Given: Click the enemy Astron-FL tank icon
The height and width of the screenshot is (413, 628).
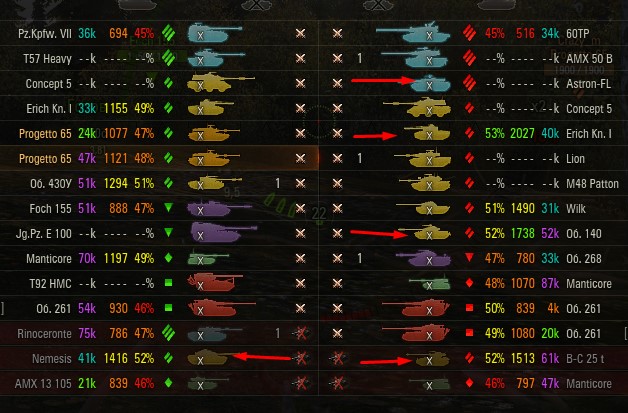Looking at the screenshot, I should (431, 83).
